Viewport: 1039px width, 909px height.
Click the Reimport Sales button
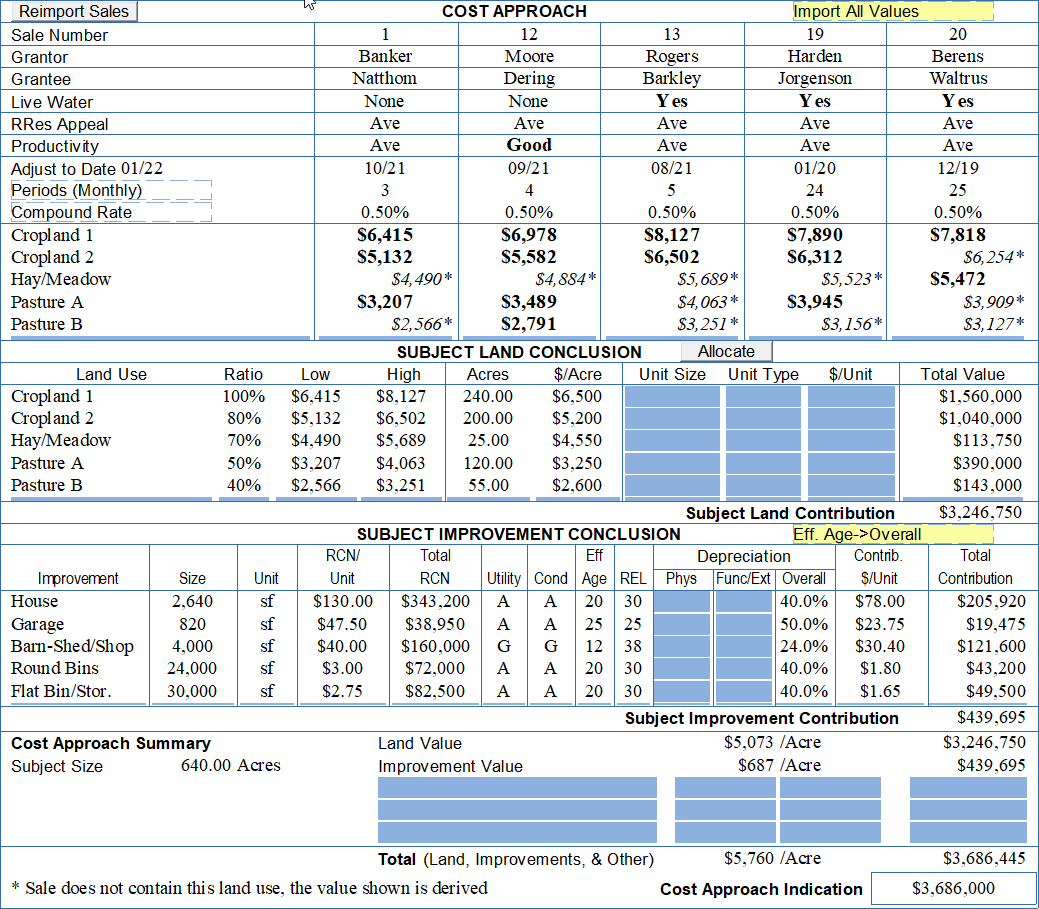pos(75,11)
